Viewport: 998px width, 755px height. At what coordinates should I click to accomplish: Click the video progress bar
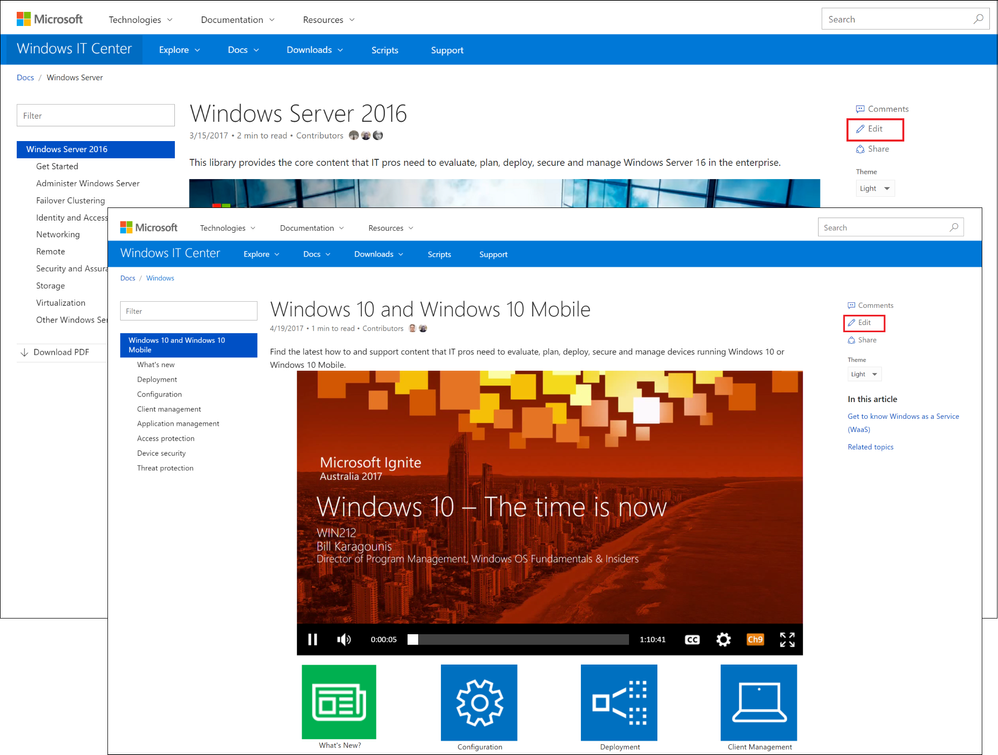tap(519, 639)
